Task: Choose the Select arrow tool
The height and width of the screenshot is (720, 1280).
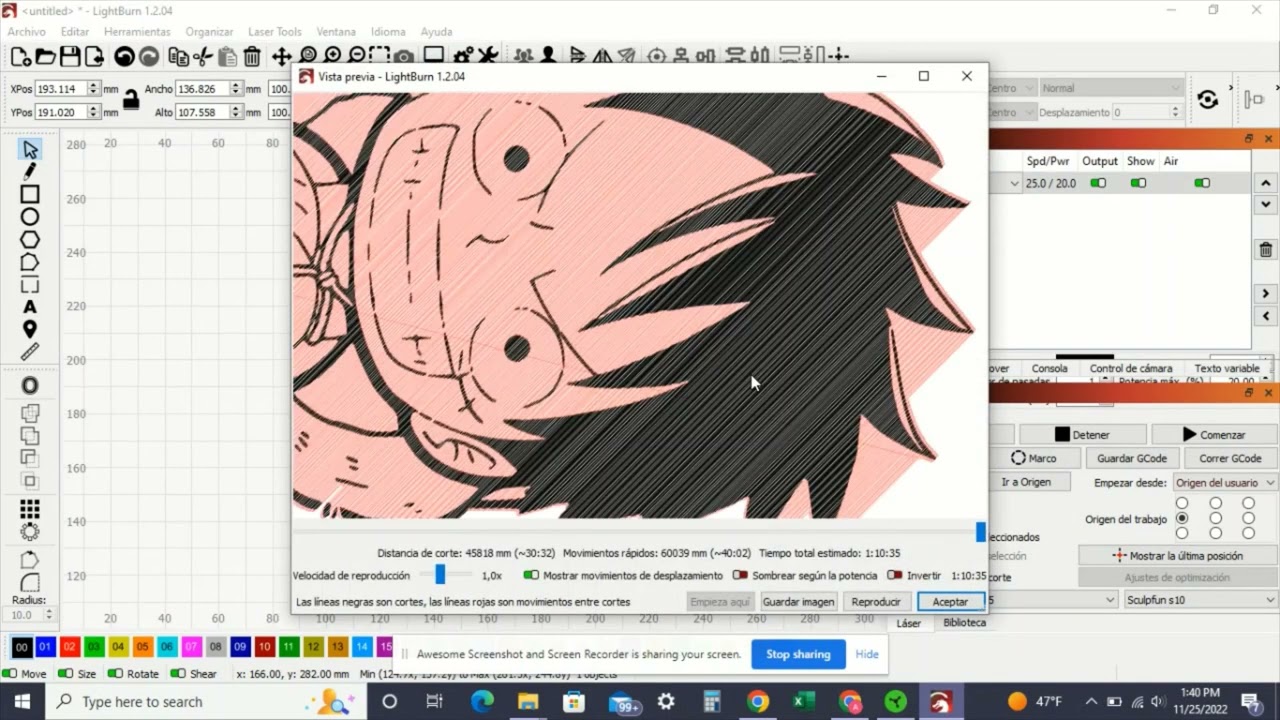Action: [30, 150]
